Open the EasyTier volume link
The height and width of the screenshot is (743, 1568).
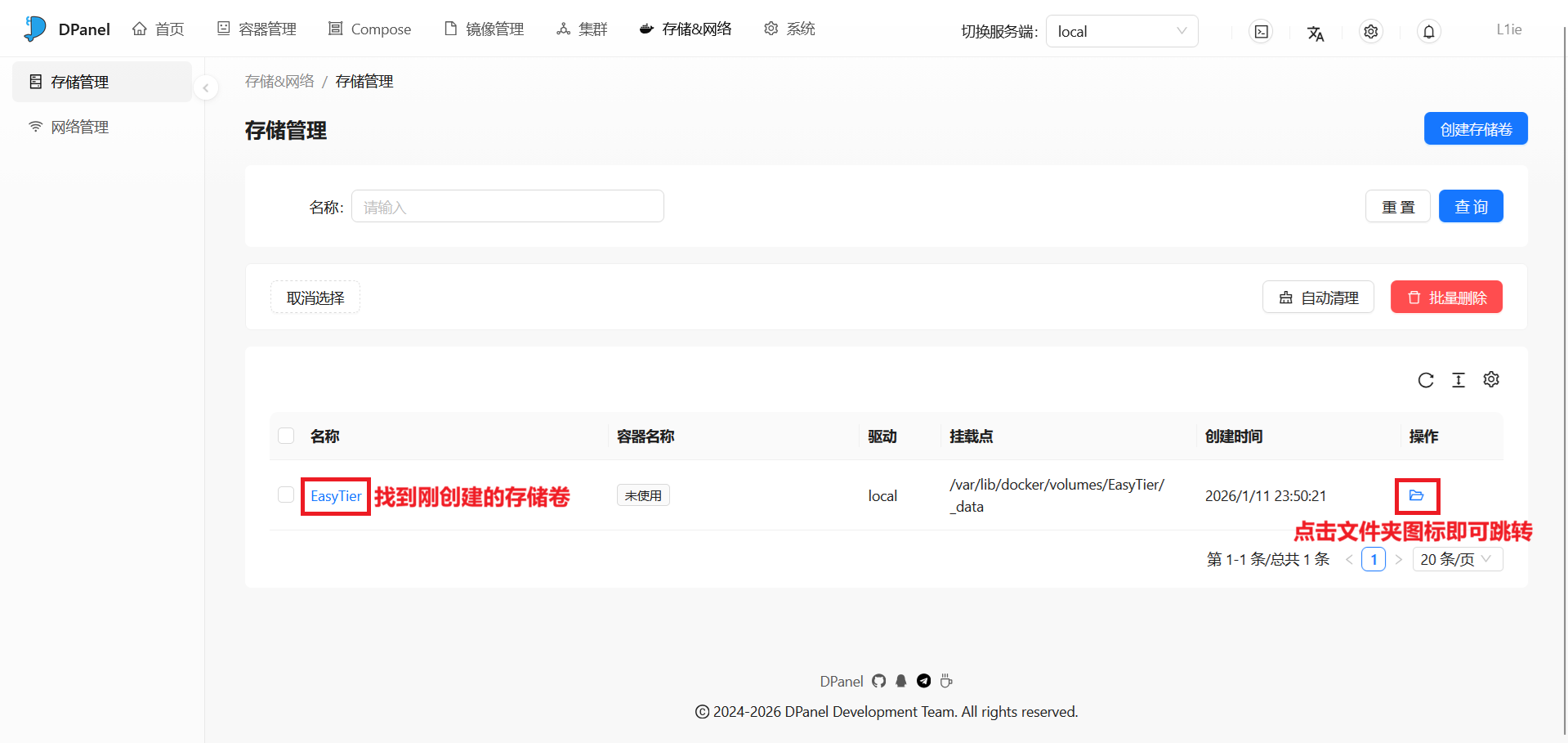click(x=336, y=496)
